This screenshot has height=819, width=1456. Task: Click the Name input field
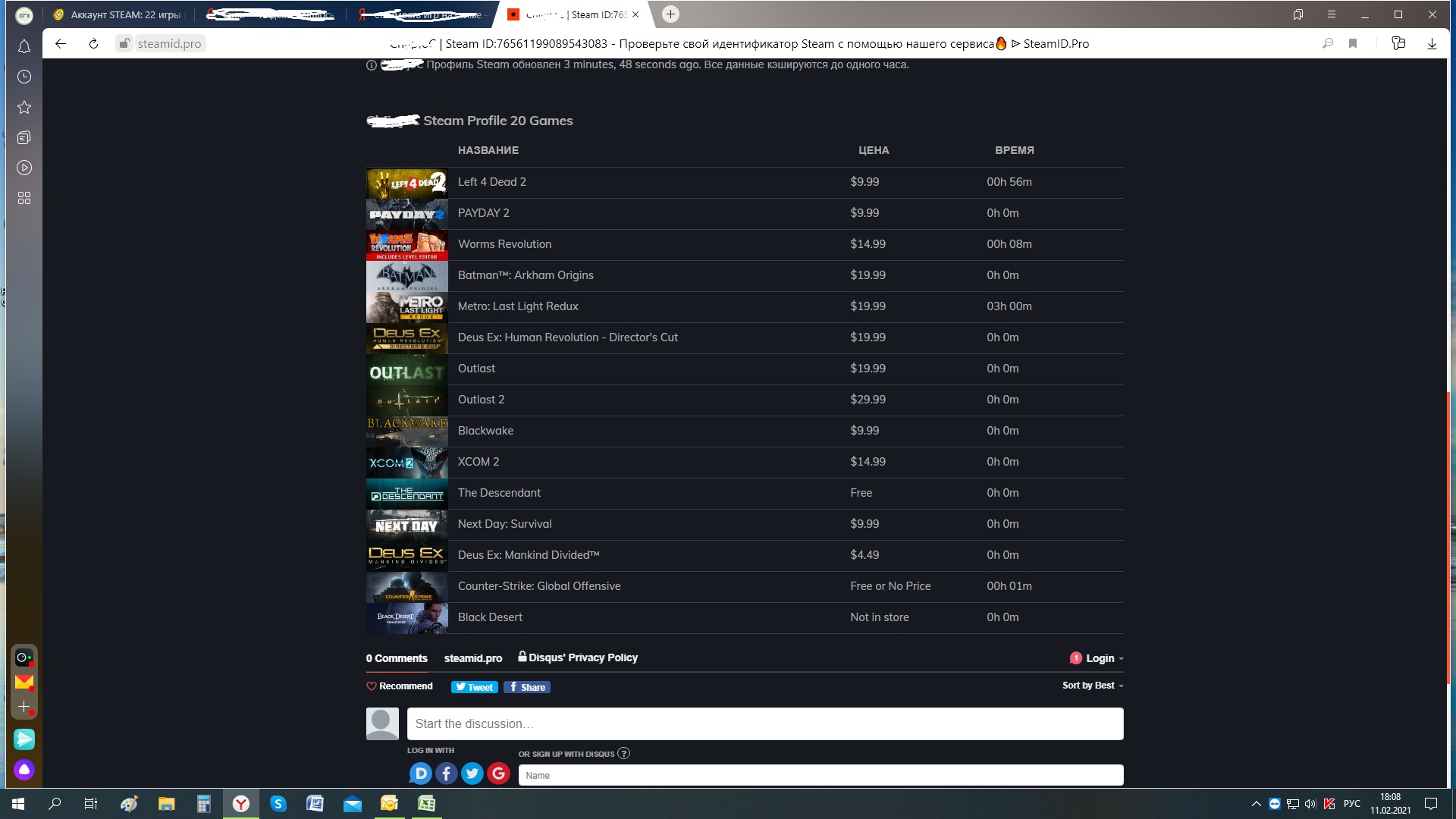point(821,775)
